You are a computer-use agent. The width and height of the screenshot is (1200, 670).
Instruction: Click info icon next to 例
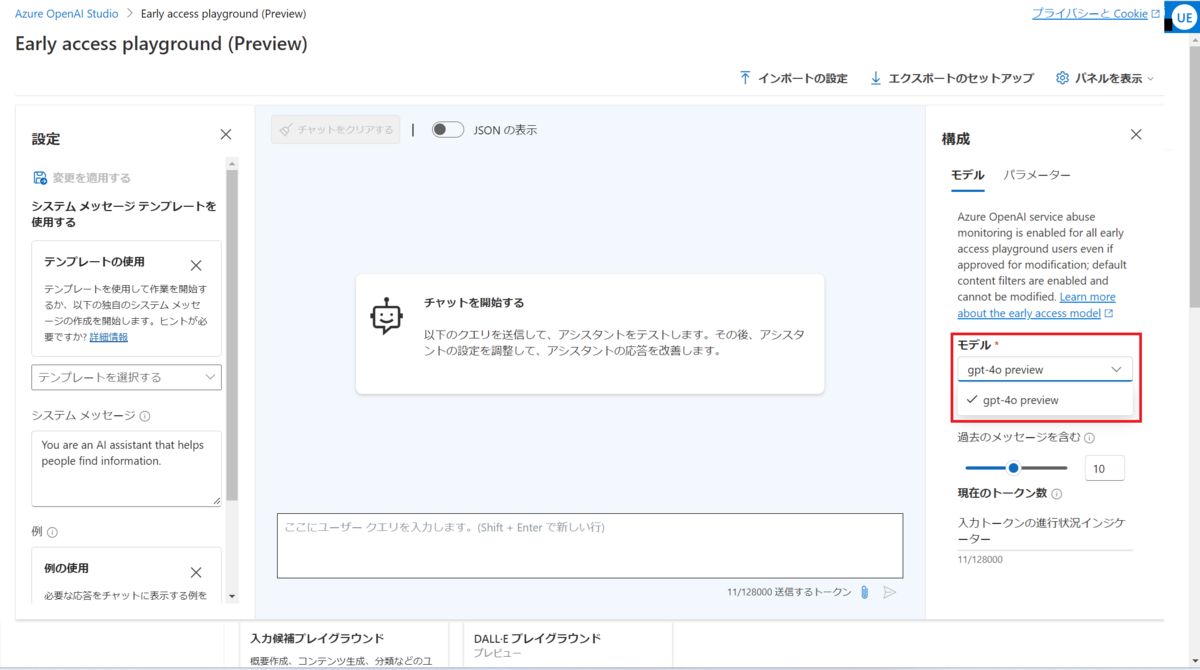[52, 533]
